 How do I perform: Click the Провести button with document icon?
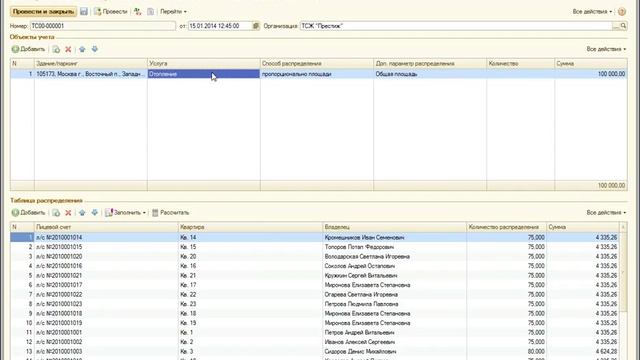(x=111, y=11)
